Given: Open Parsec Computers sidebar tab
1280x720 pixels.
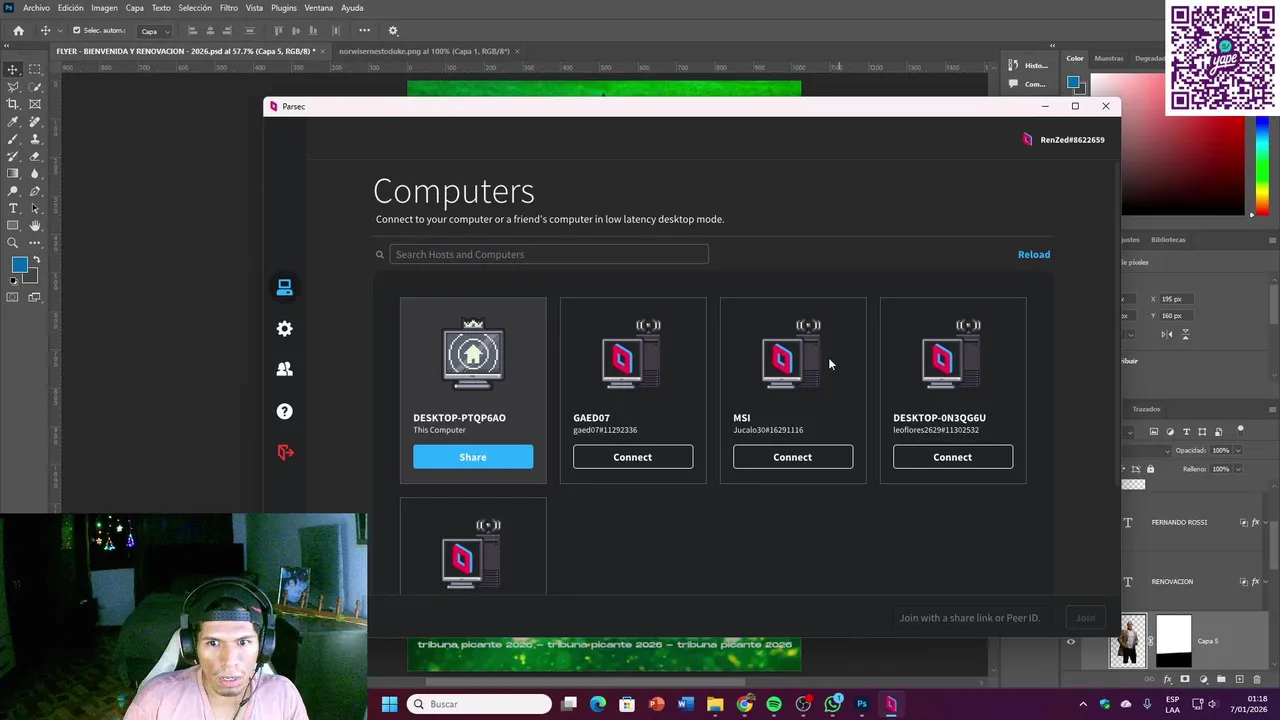Looking at the screenshot, I should pyautogui.click(x=285, y=288).
